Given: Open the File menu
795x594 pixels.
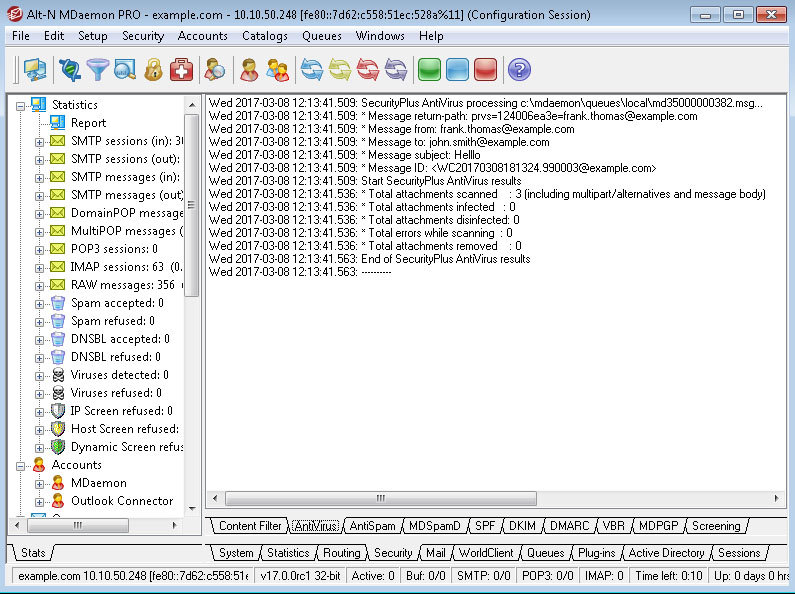Looking at the screenshot, I should pos(21,36).
